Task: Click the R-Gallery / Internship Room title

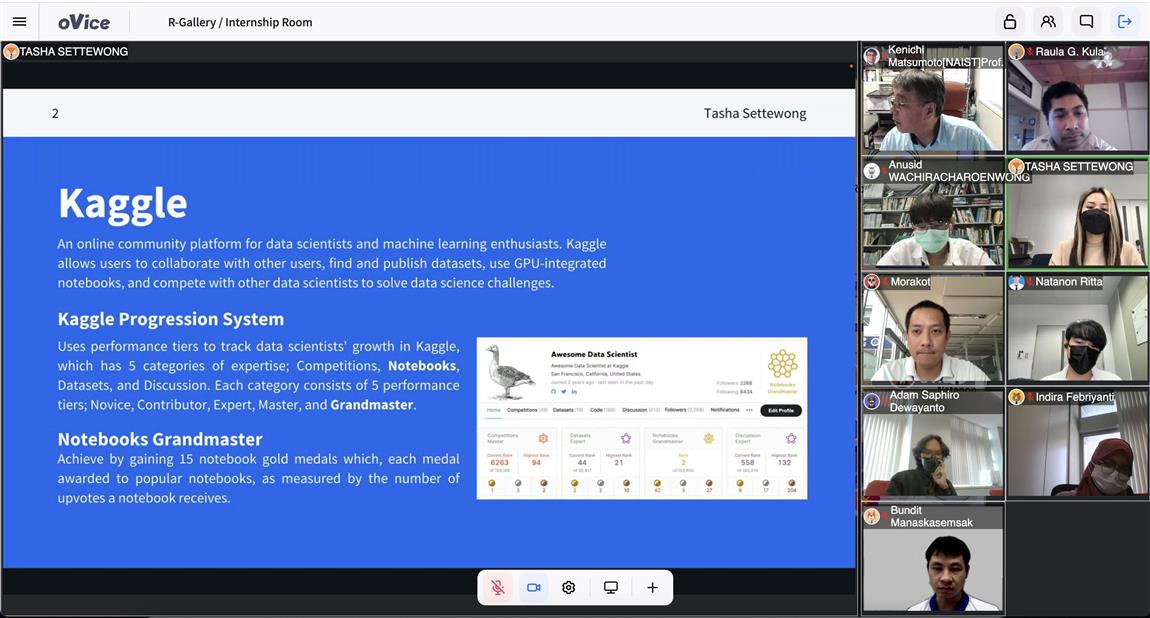Action: point(240,22)
